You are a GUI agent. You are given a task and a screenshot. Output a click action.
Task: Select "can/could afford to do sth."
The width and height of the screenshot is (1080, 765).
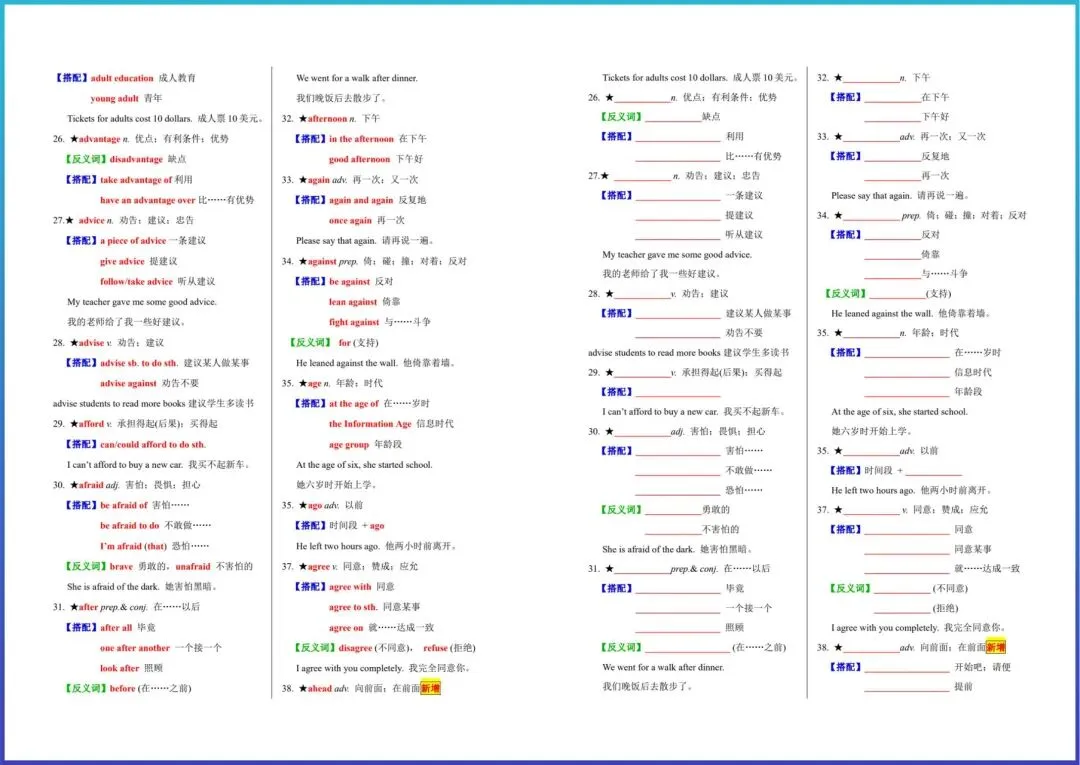[x=153, y=445]
